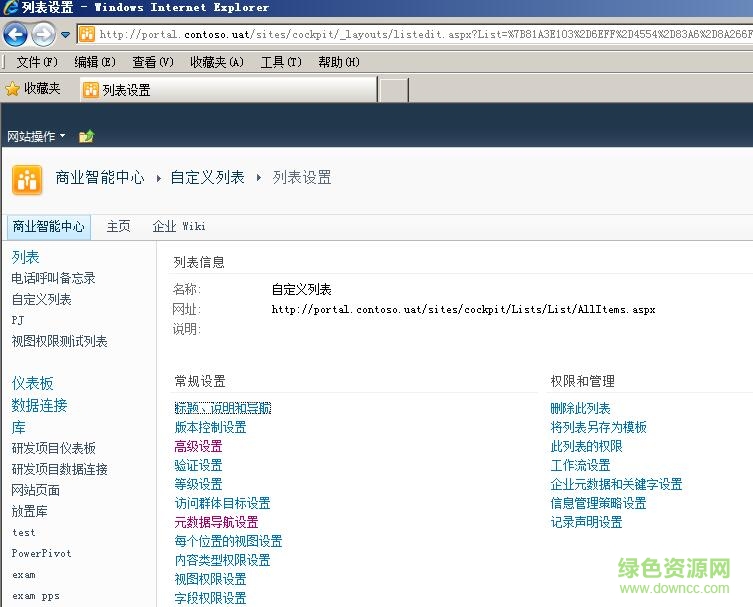Image resolution: width=753 pixels, height=607 pixels.
Task: Select the 列表设置 browser tab
Action: pos(229,89)
